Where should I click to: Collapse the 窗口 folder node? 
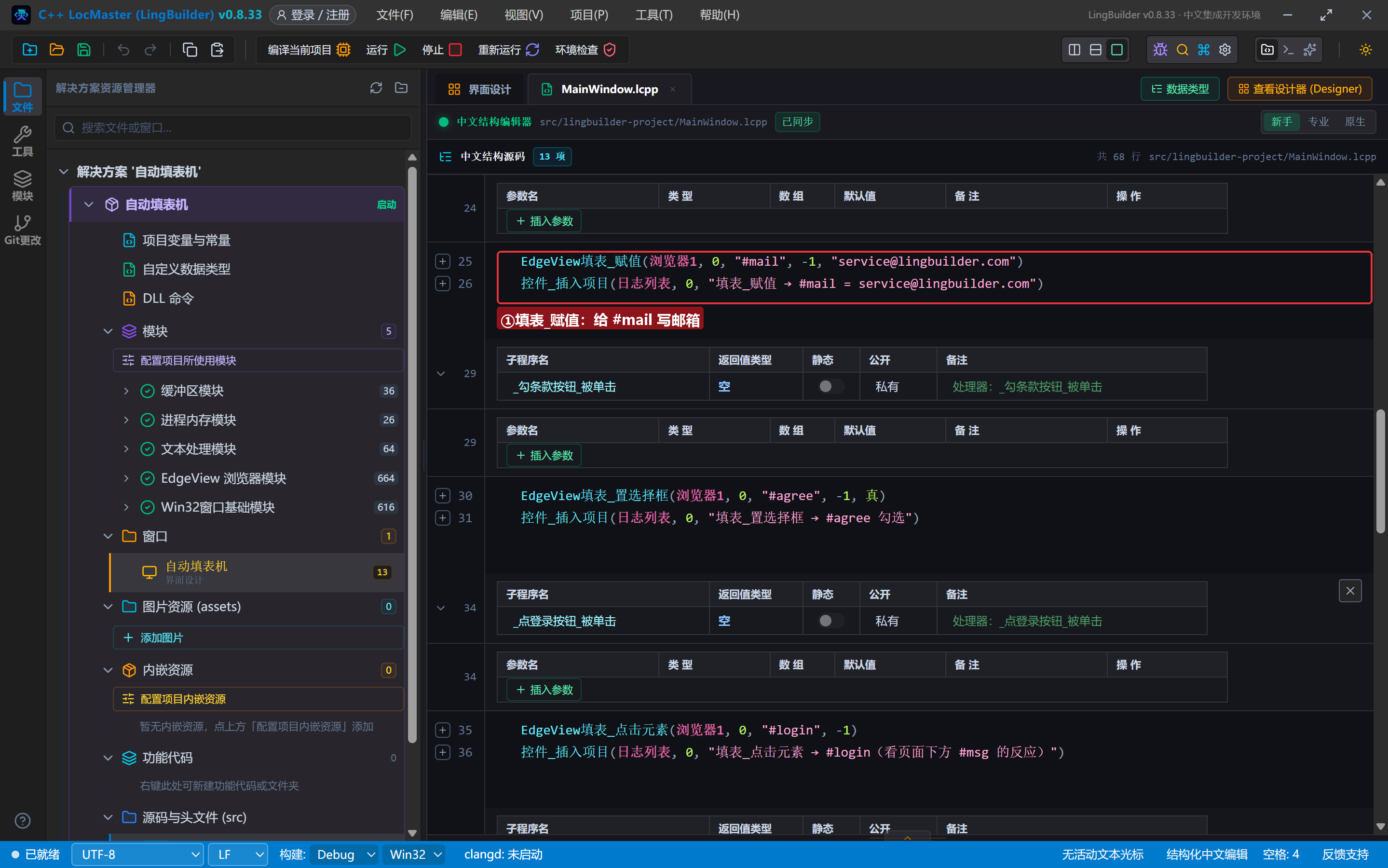click(x=108, y=536)
